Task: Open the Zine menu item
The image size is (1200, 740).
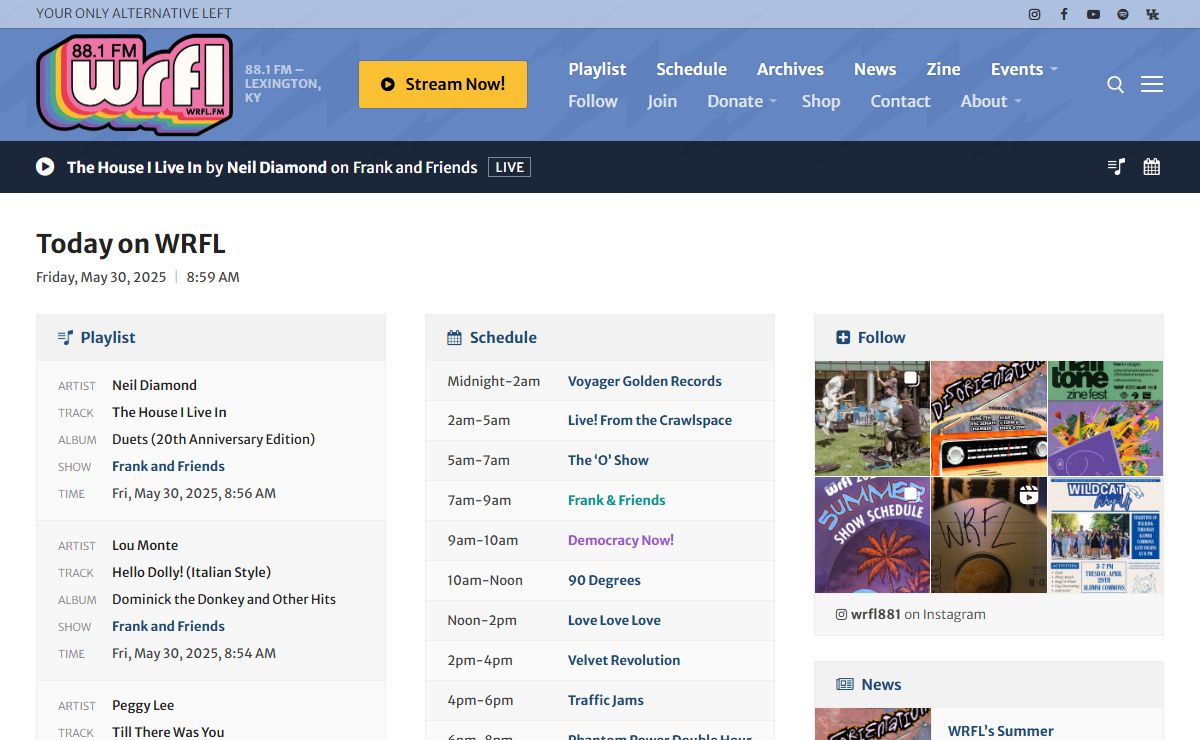Action: (943, 69)
